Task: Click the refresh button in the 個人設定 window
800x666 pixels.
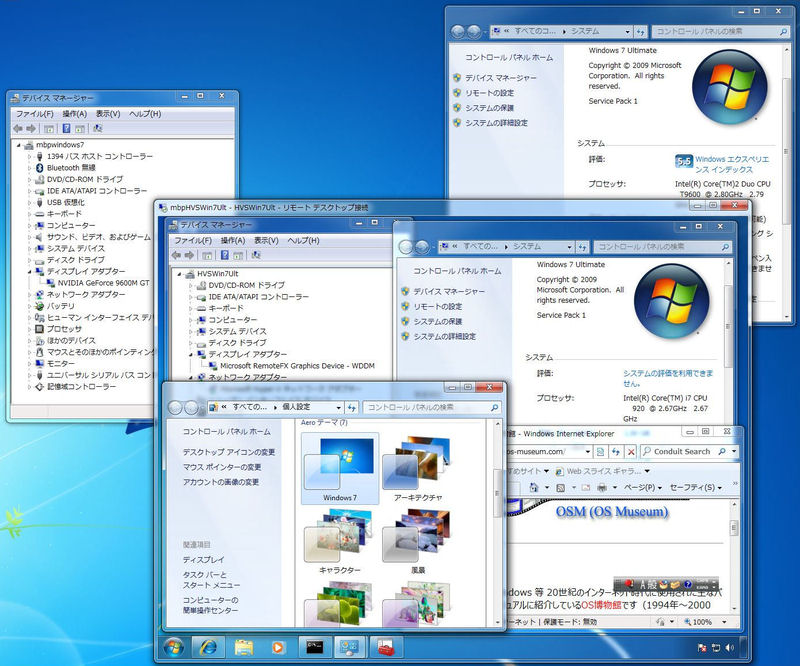Action: (x=352, y=407)
